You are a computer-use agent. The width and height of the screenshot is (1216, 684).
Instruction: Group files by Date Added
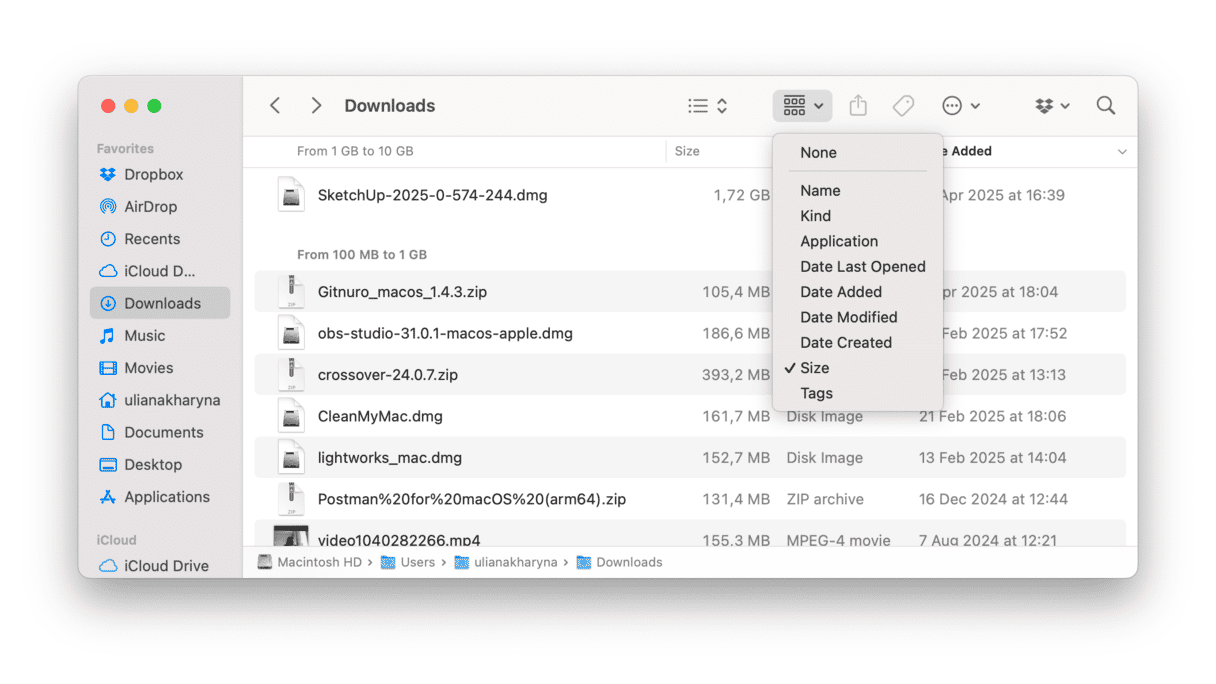[x=841, y=292]
